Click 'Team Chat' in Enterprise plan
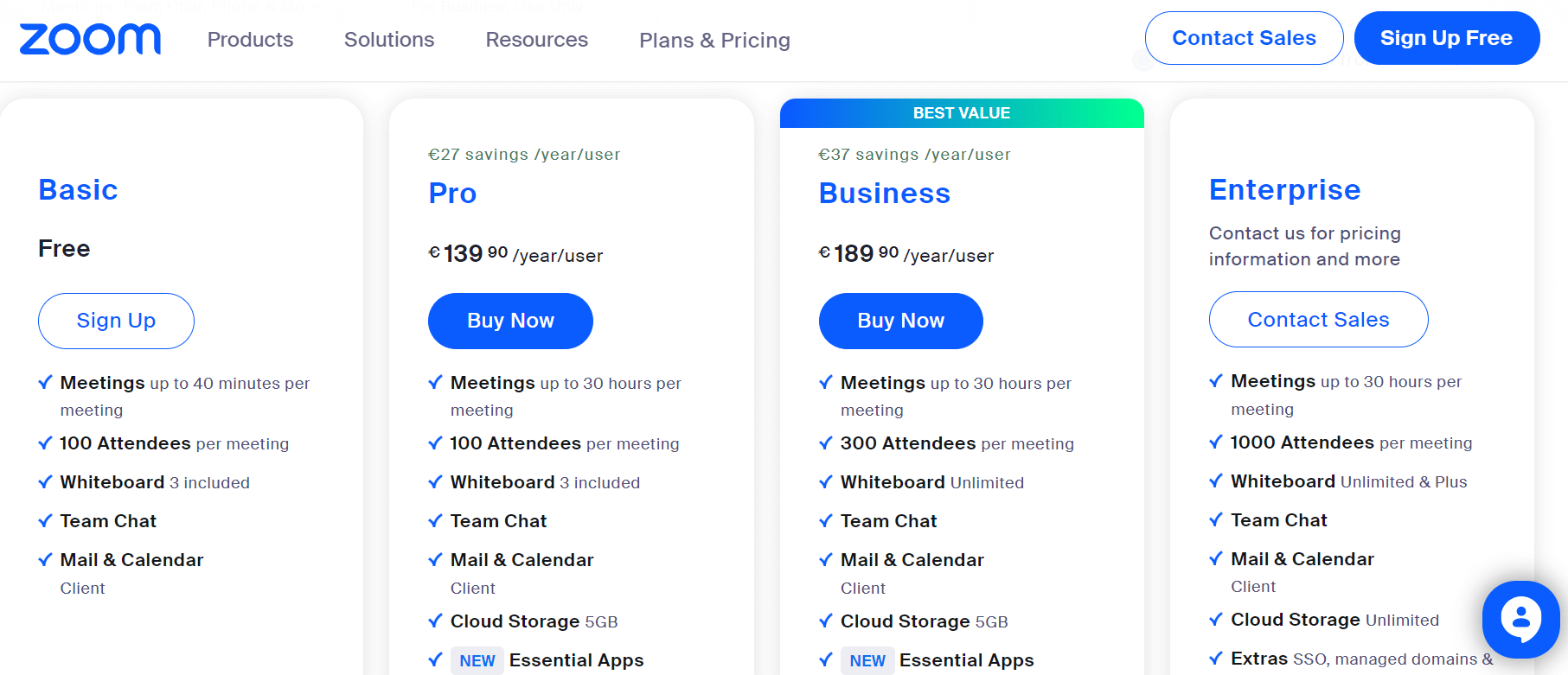 click(x=1278, y=520)
